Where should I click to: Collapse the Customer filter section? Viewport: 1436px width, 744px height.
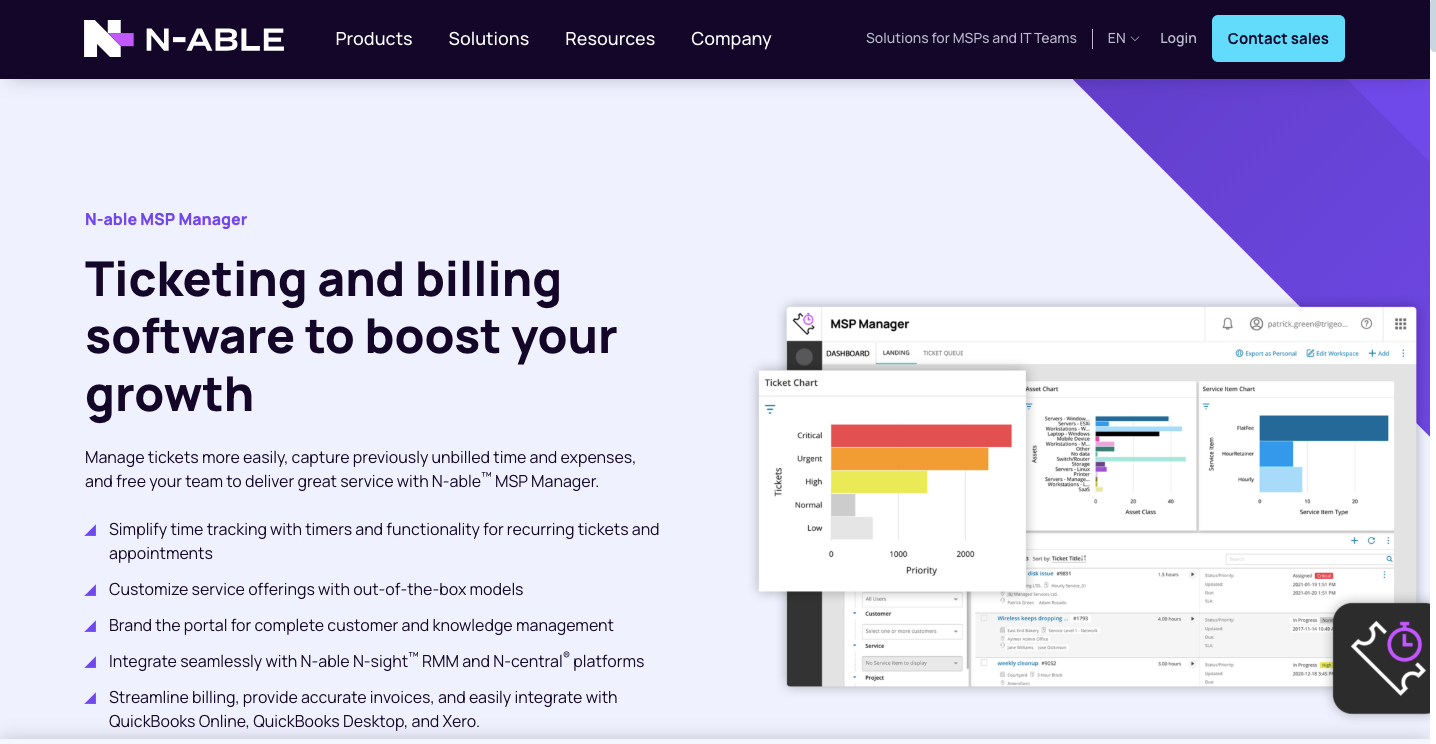[x=855, y=613]
